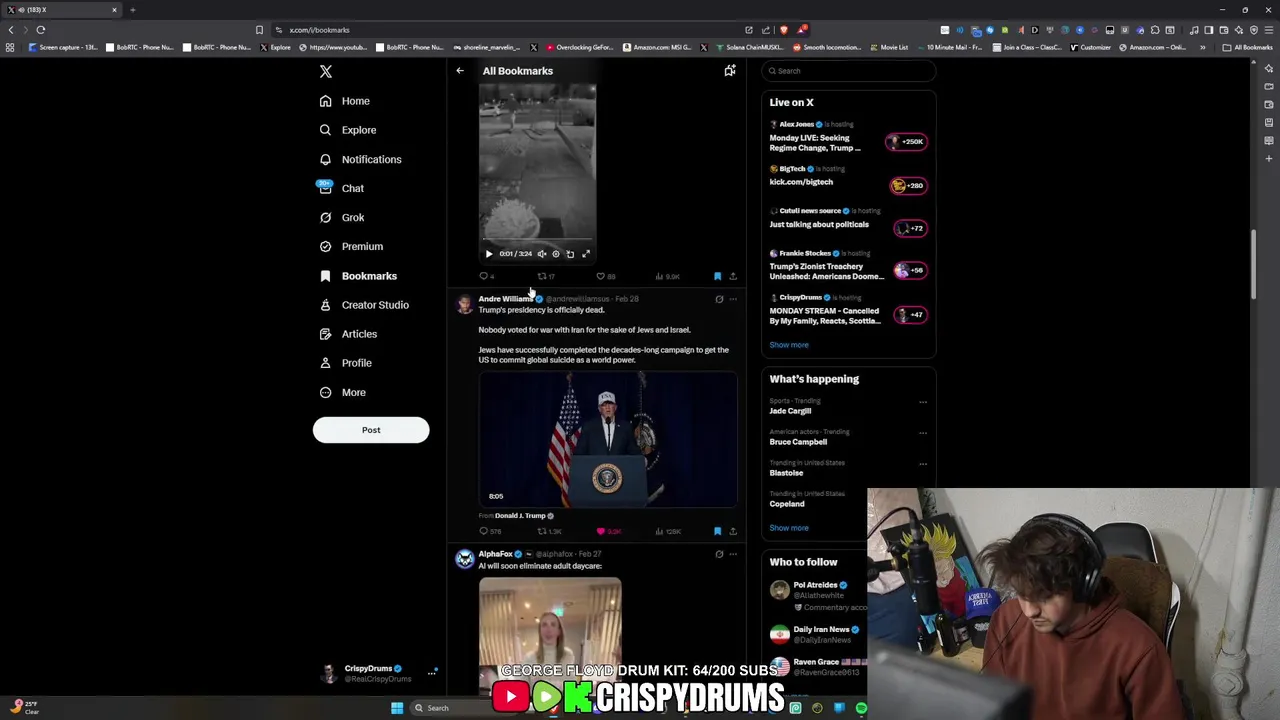Open Notifications in the X sidebar

click(x=360, y=159)
